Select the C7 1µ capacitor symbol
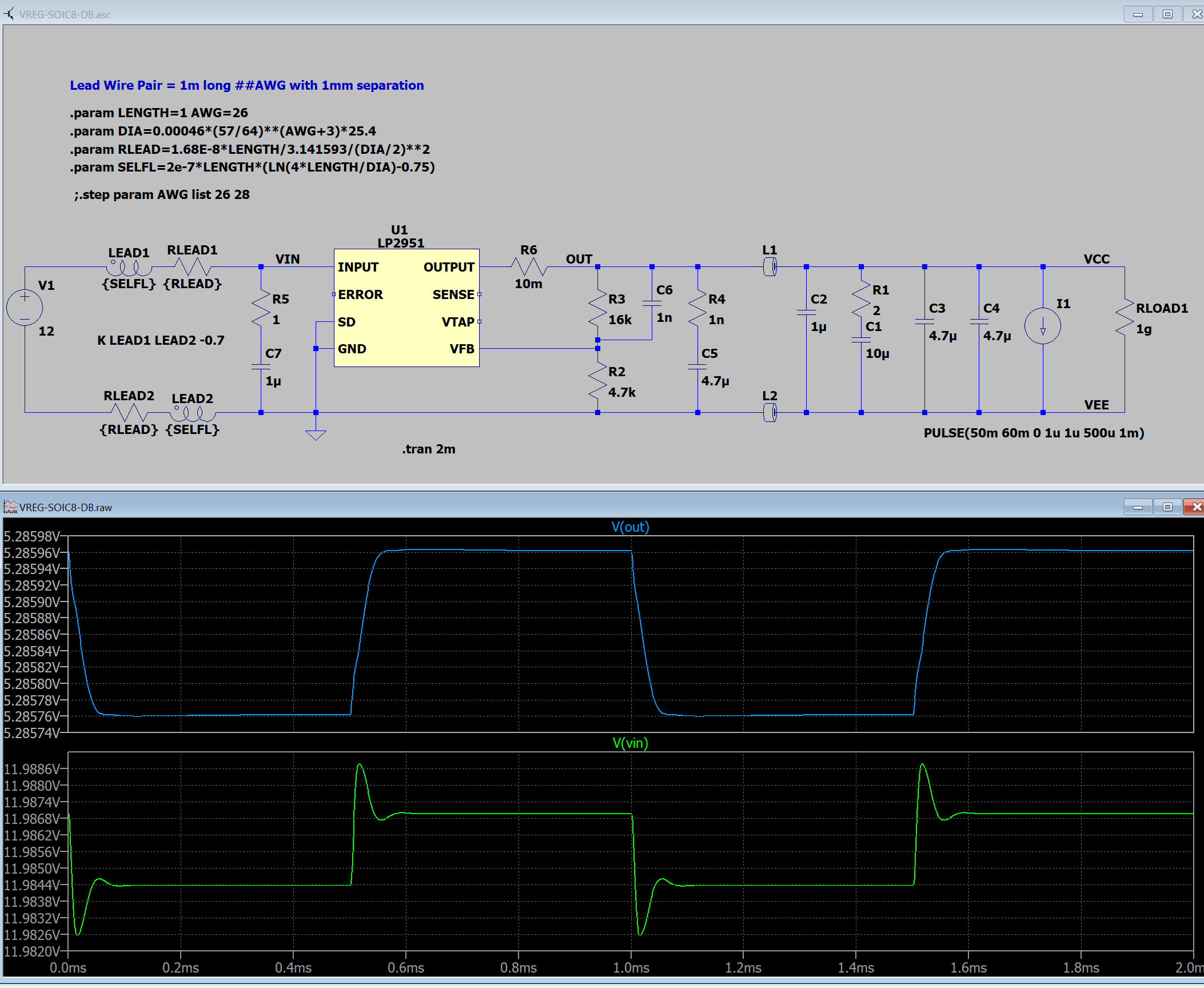The width and height of the screenshot is (1204, 988). tap(261, 366)
